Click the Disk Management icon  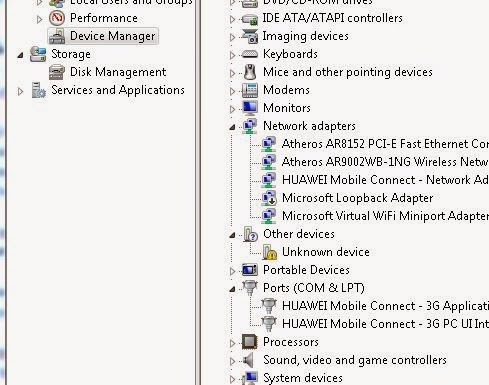click(57, 72)
